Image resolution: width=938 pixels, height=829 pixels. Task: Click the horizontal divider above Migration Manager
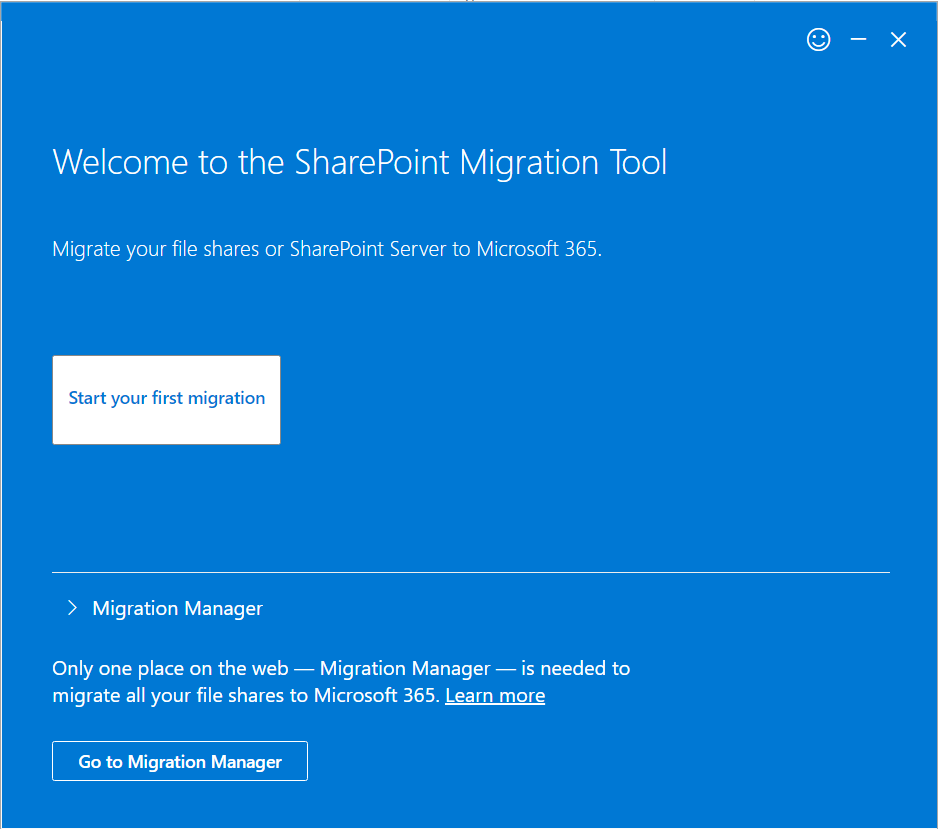[x=470, y=573]
